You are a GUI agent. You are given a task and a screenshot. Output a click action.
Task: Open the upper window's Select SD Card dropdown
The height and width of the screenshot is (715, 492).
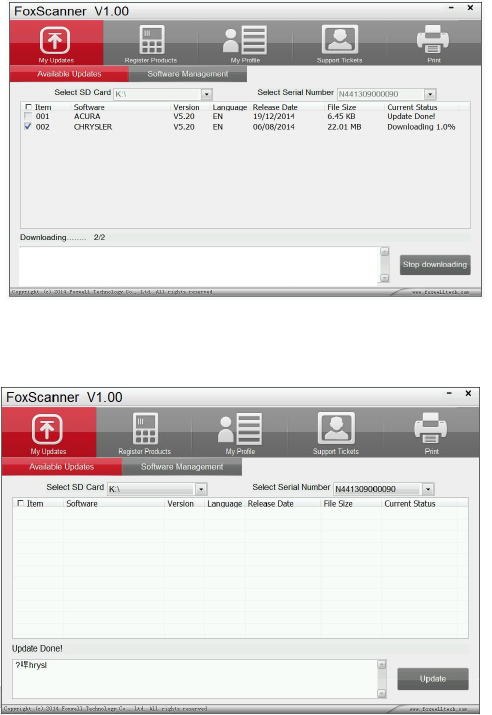point(207,94)
